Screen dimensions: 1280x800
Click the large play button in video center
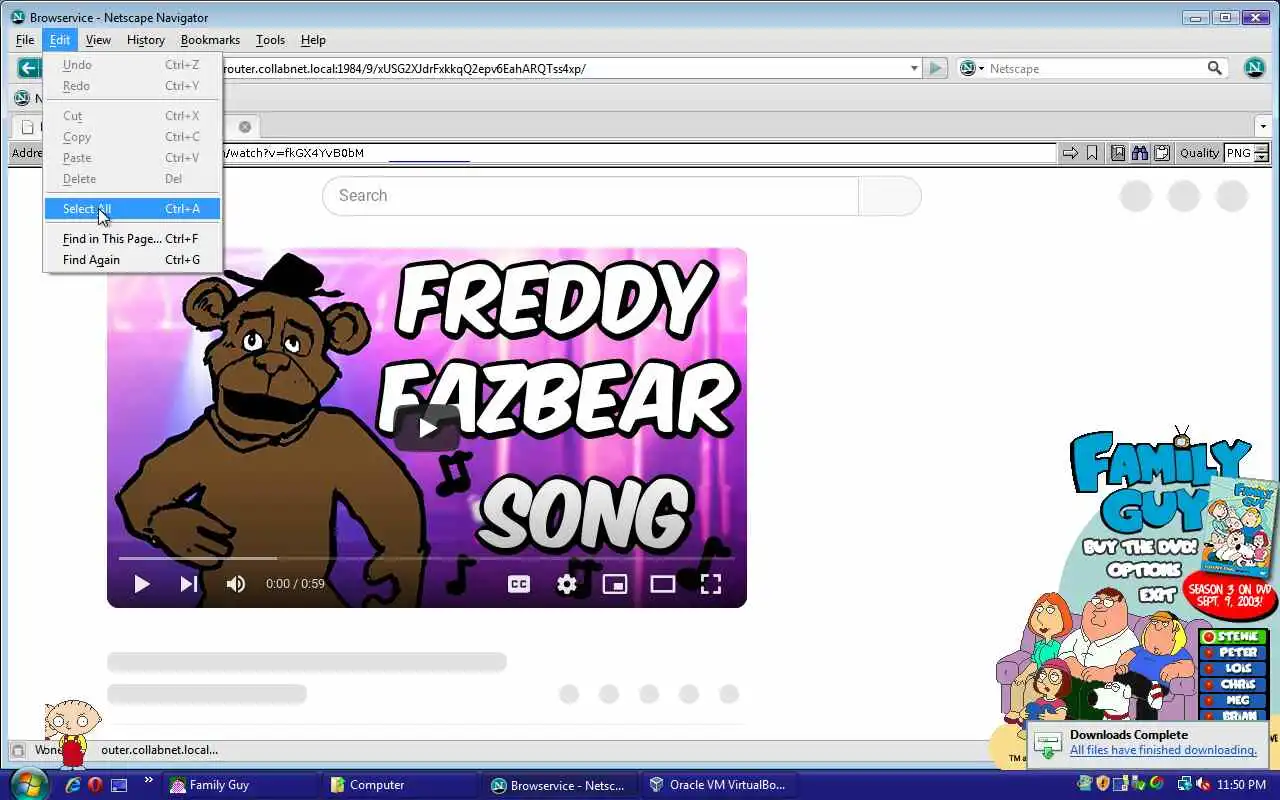(x=427, y=428)
